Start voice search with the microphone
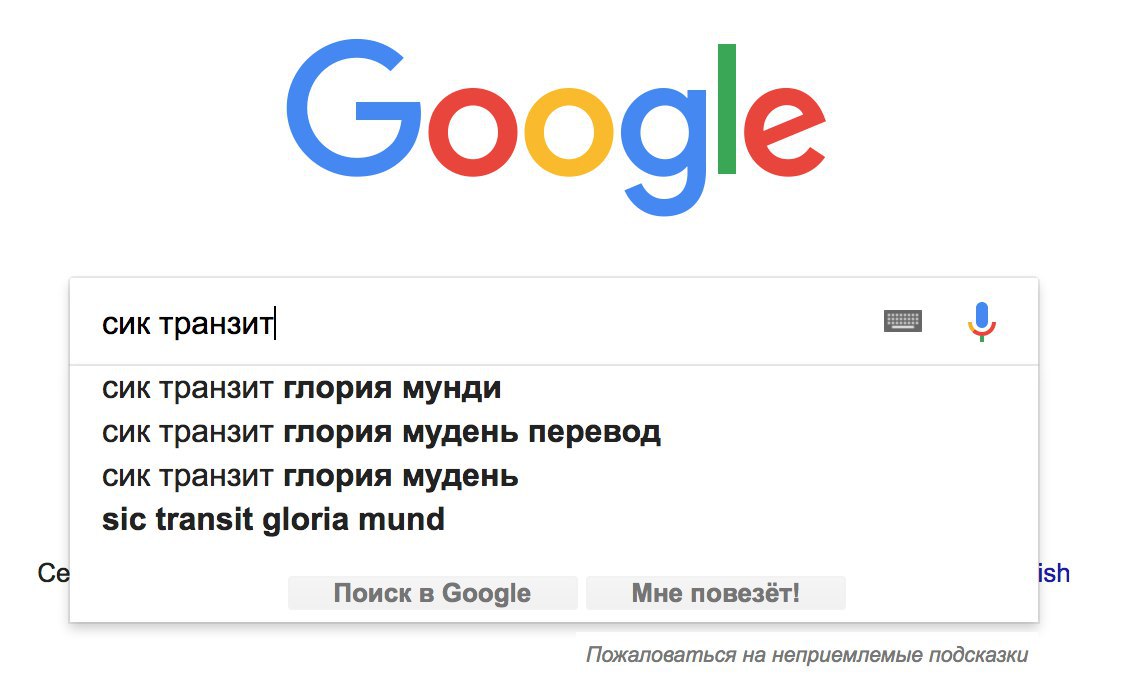Image resolution: width=1132 pixels, height=700 pixels. coord(982,321)
